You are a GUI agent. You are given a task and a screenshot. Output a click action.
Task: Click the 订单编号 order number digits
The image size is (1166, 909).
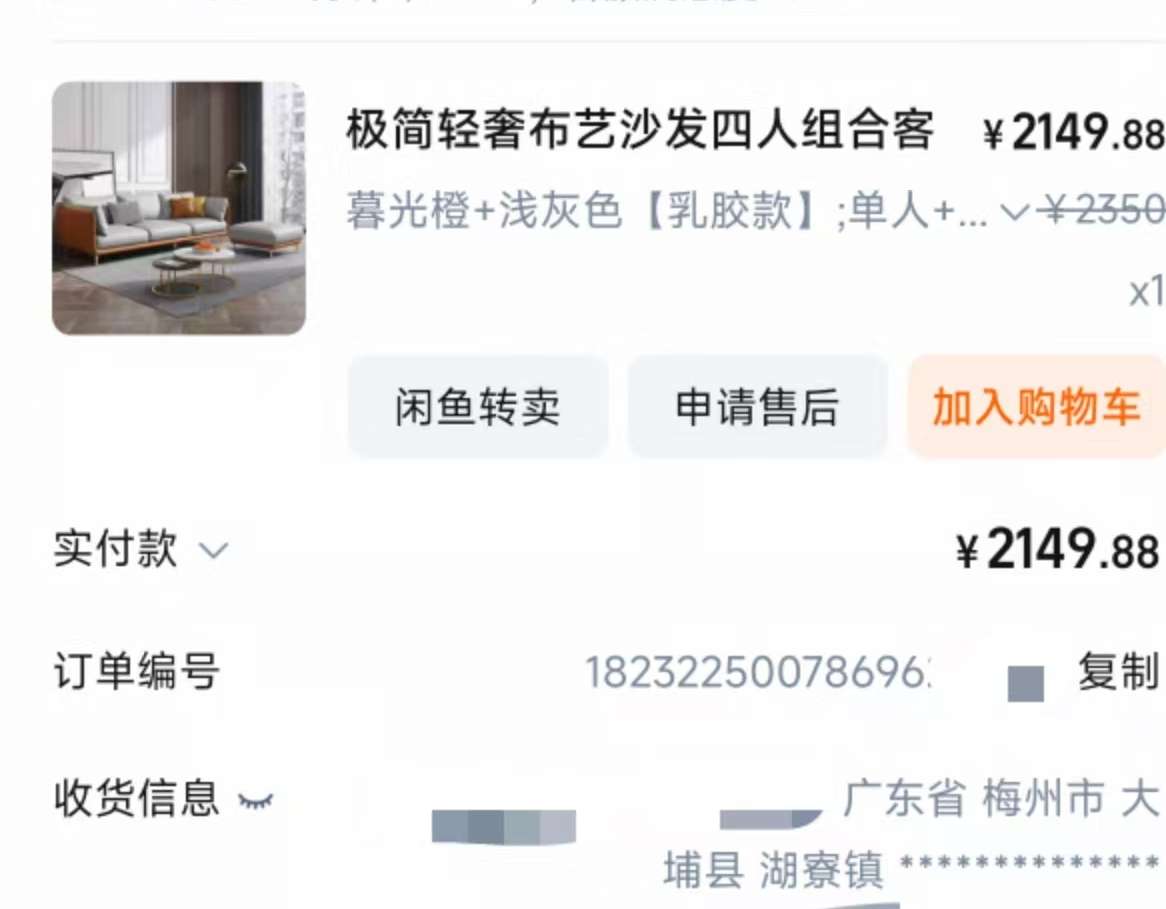coord(757,672)
